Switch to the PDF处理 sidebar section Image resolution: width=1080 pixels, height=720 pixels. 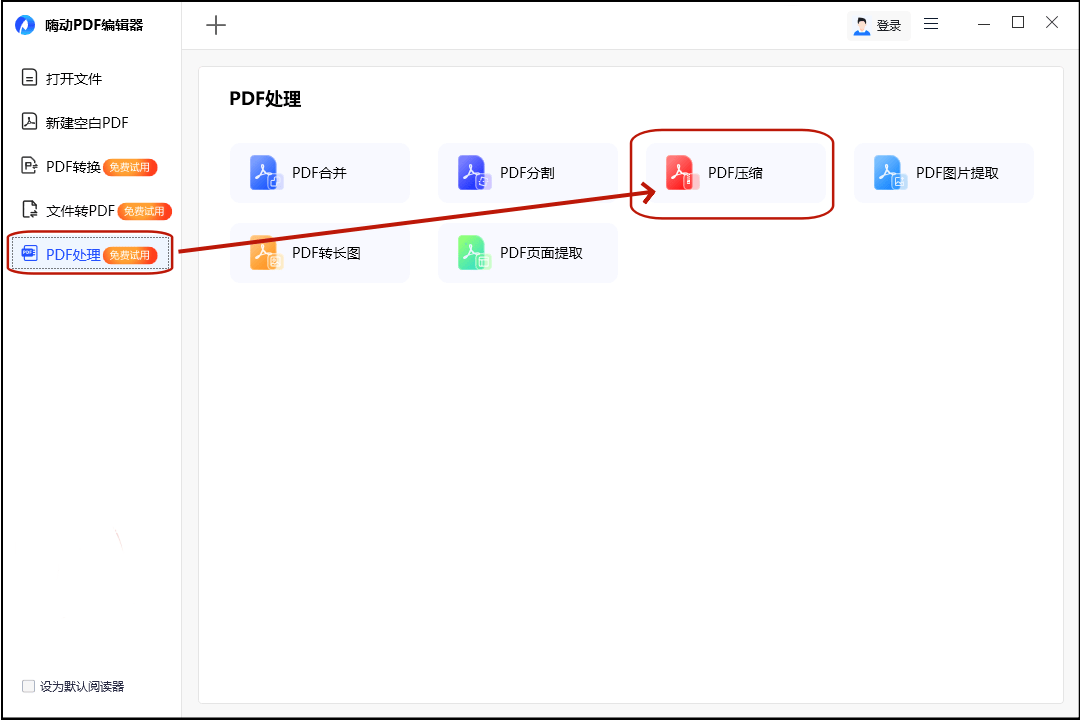click(x=69, y=254)
